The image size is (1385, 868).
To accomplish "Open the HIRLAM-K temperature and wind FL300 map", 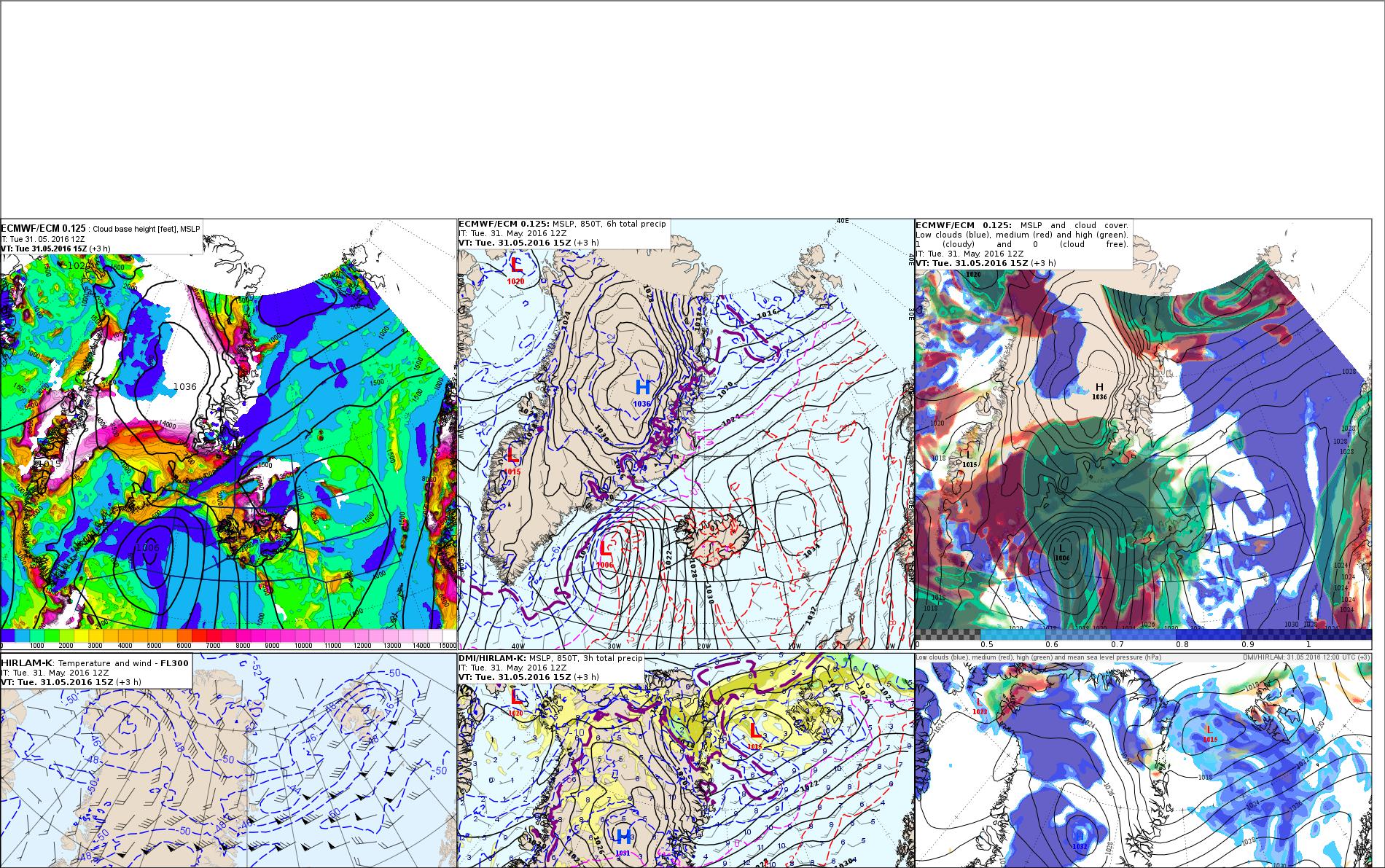I will [229, 760].
